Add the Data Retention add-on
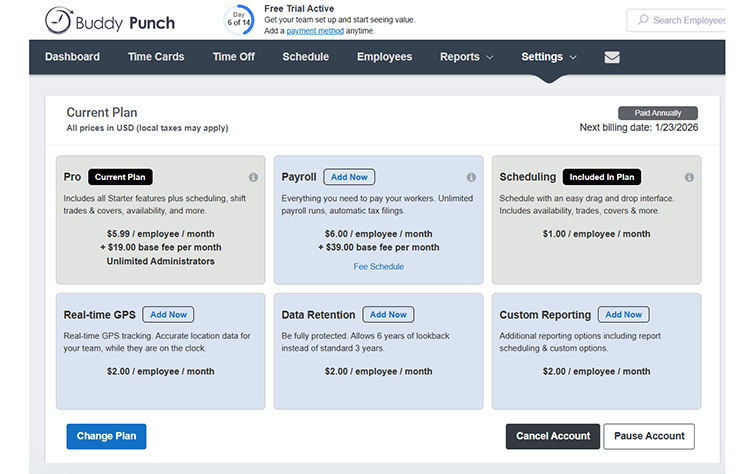 pos(387,314)
